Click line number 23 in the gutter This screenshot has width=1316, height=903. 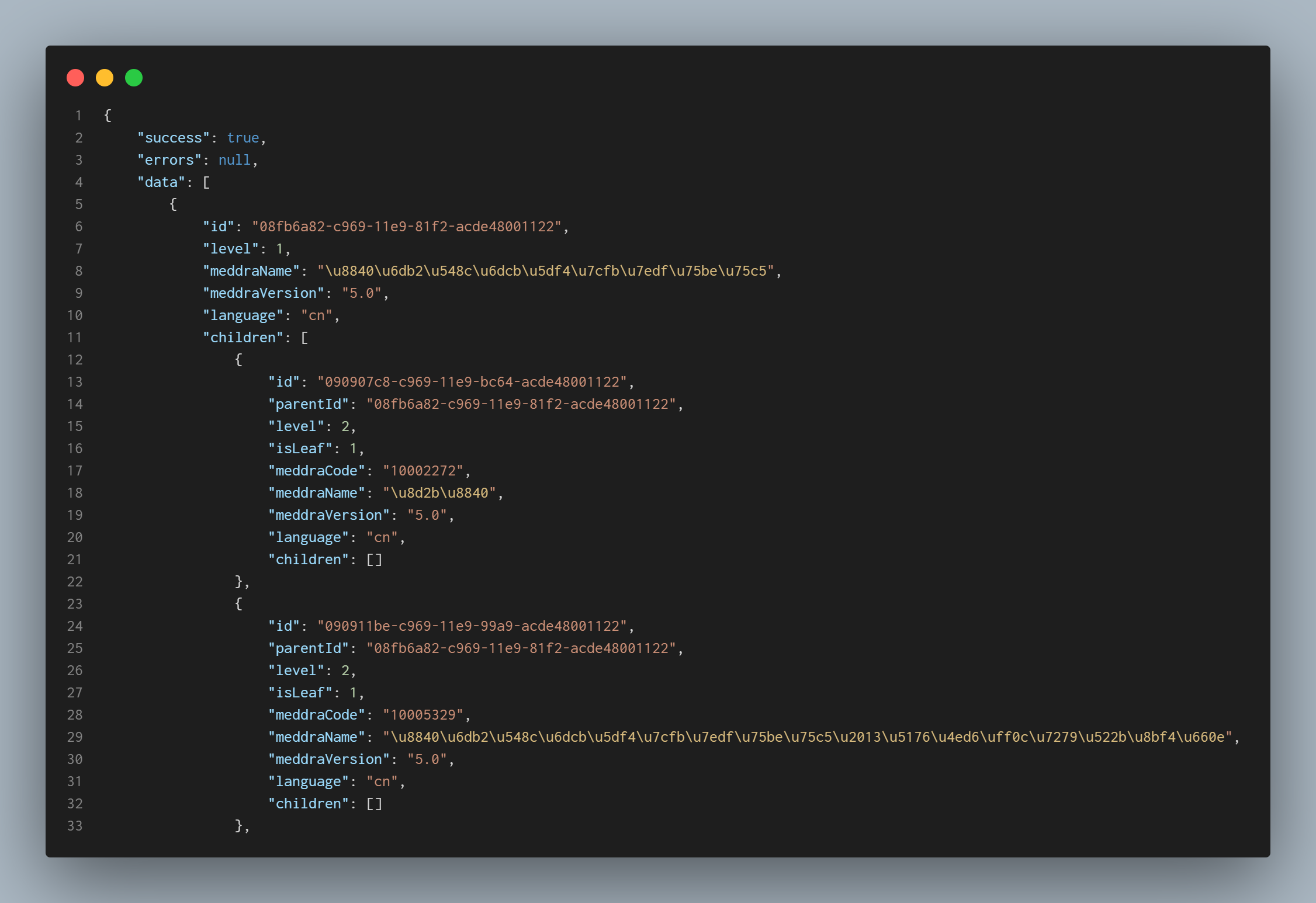[75, 604]
